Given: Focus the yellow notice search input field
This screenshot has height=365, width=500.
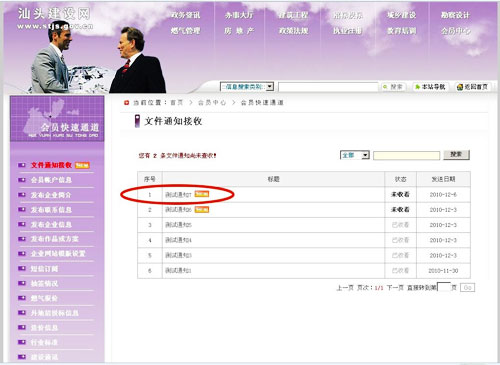Looking at the screenshot, I should coord(406,155).
